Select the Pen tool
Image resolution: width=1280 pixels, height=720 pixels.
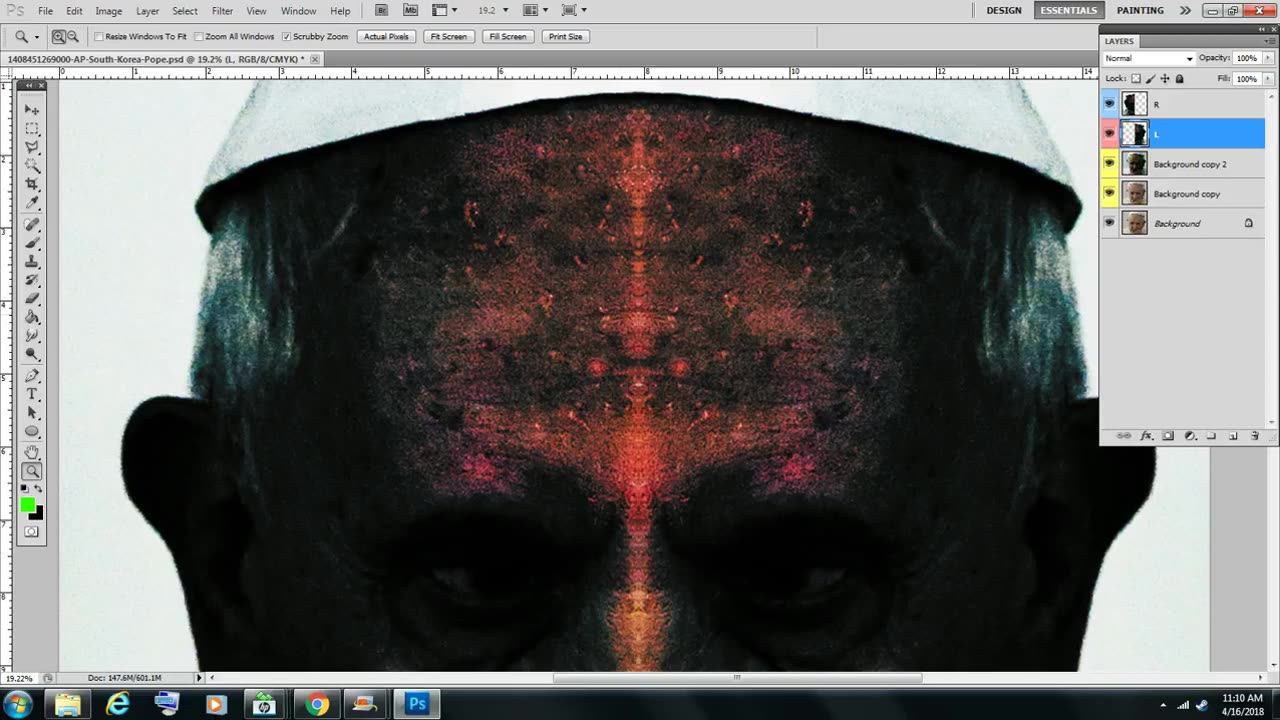[32, 376]
